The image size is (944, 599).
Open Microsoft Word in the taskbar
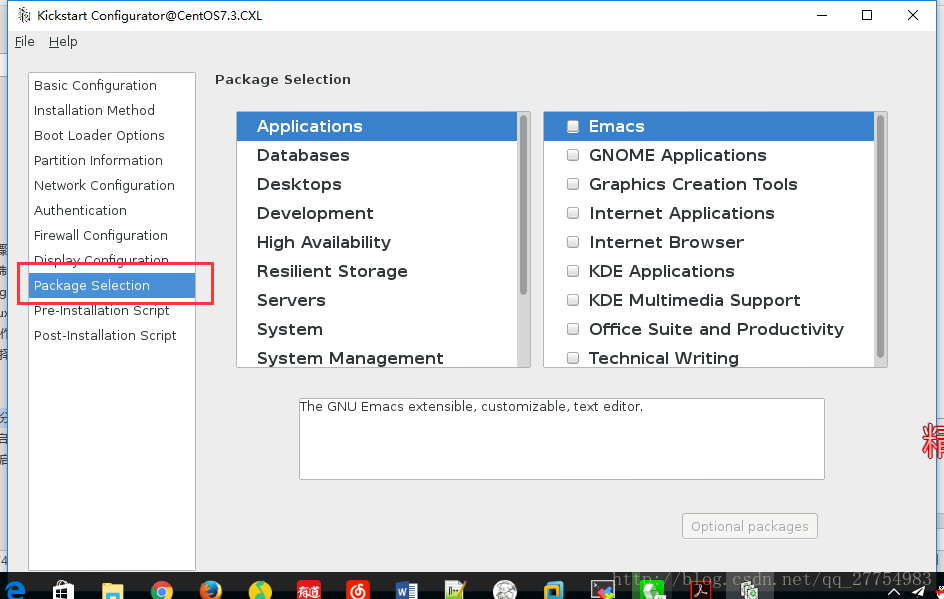(406, 590)
